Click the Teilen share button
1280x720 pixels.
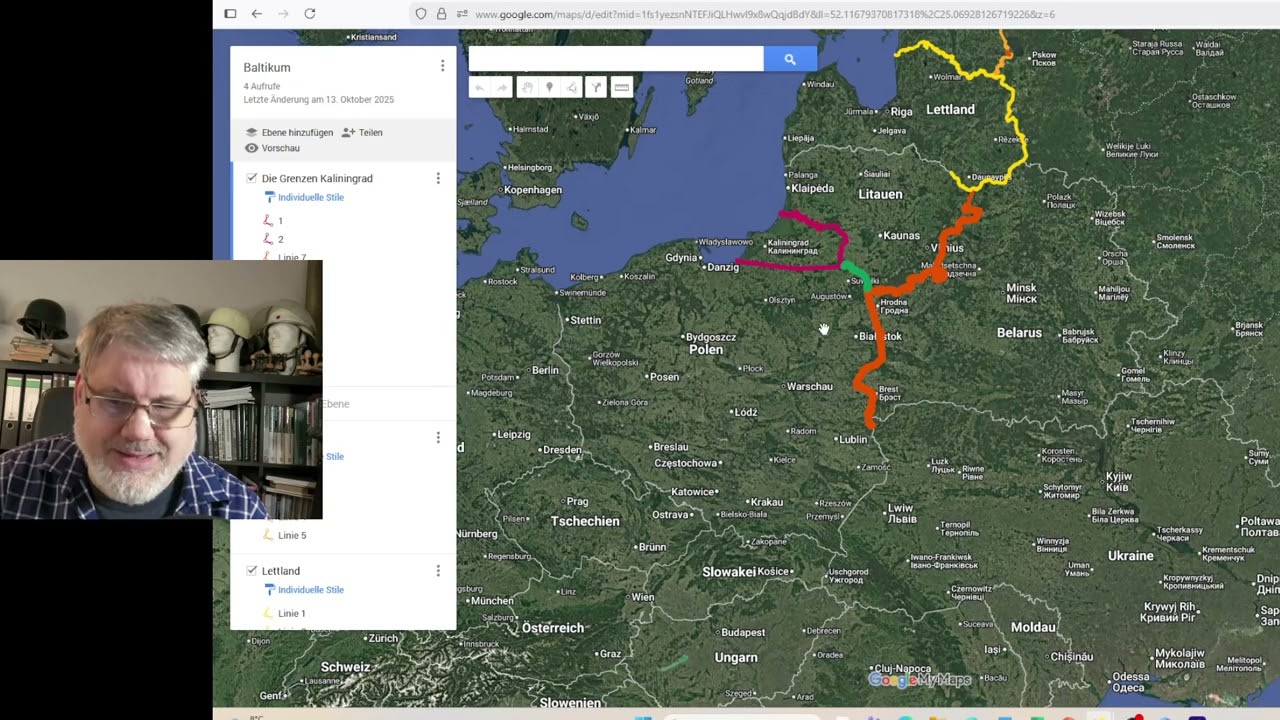(371, 132)
